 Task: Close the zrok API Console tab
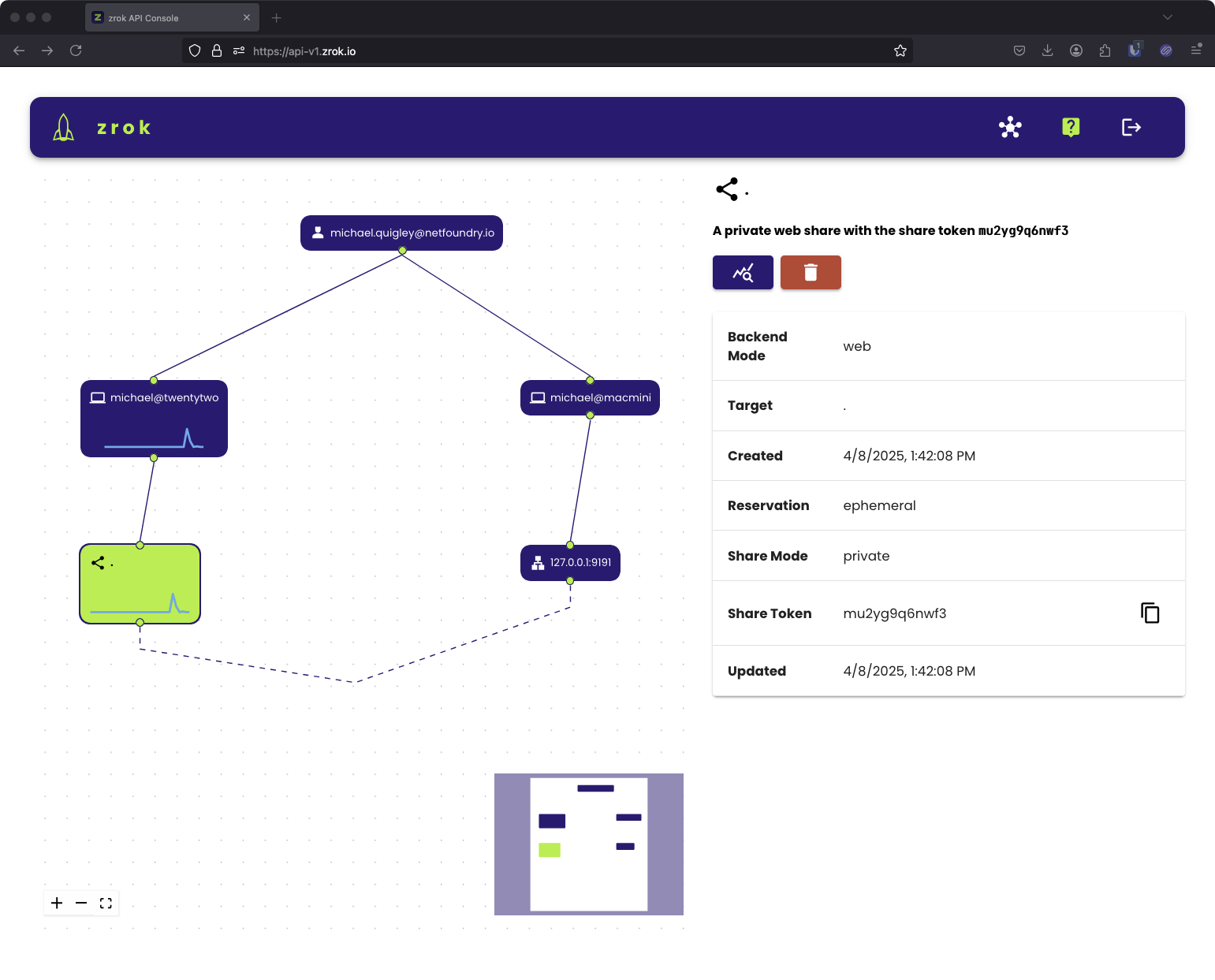coord(247,17)
